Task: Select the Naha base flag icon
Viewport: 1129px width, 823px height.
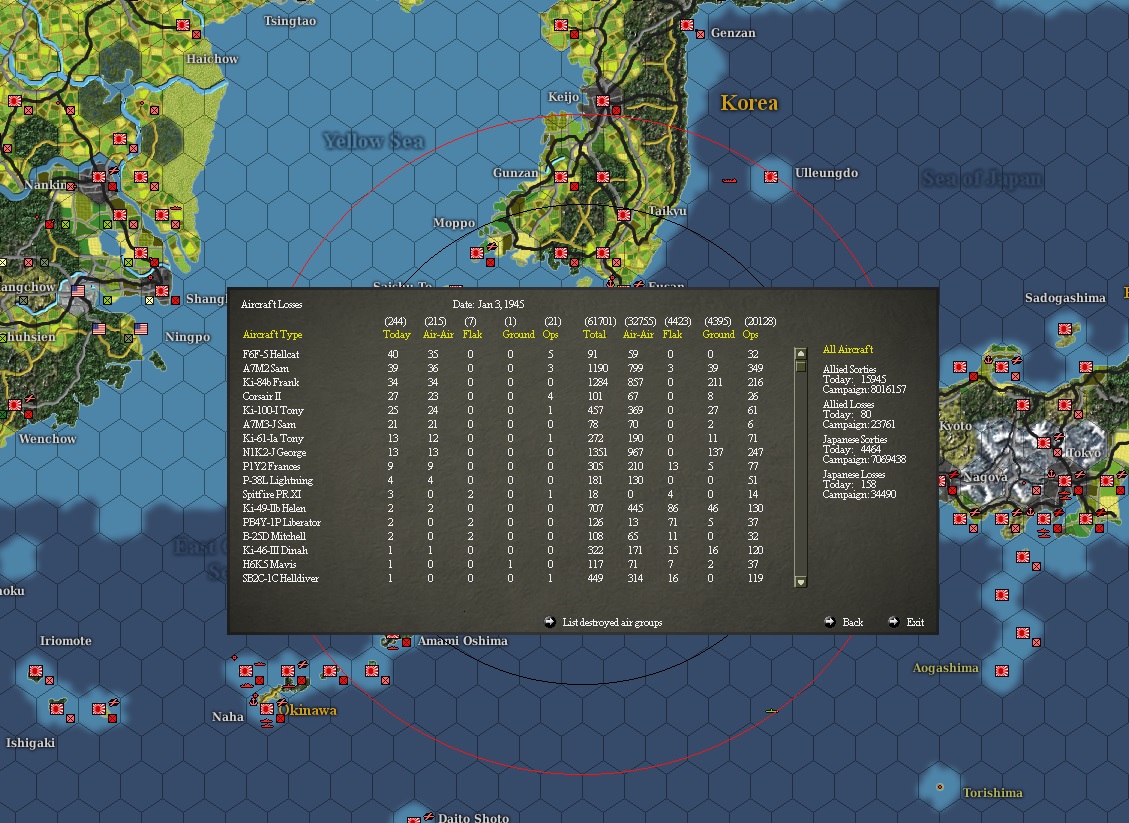Action: click(266, 709)
